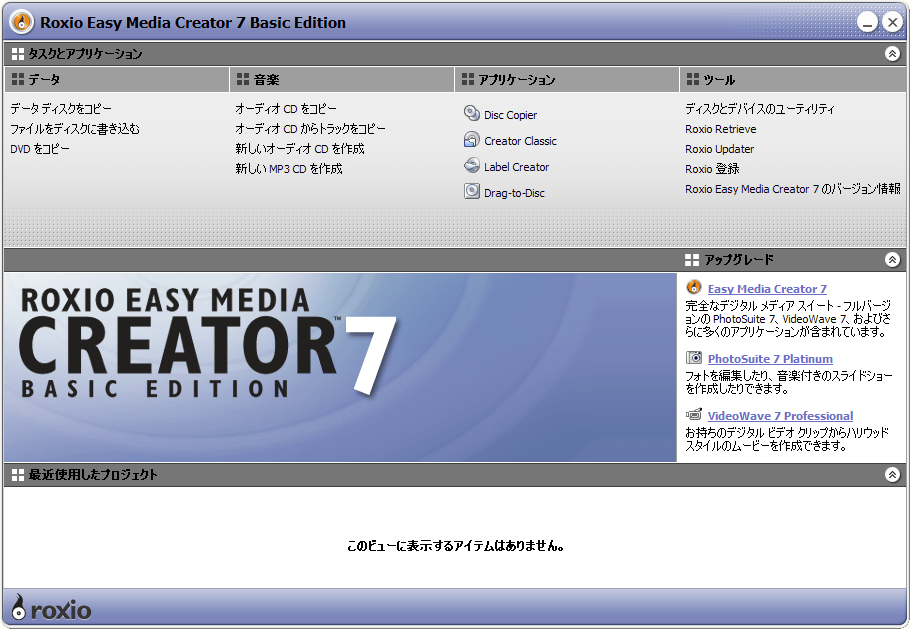This screenshot has width=910, height=629.
Task: Open オーディオ CD をコピー task
Action: 286,109
